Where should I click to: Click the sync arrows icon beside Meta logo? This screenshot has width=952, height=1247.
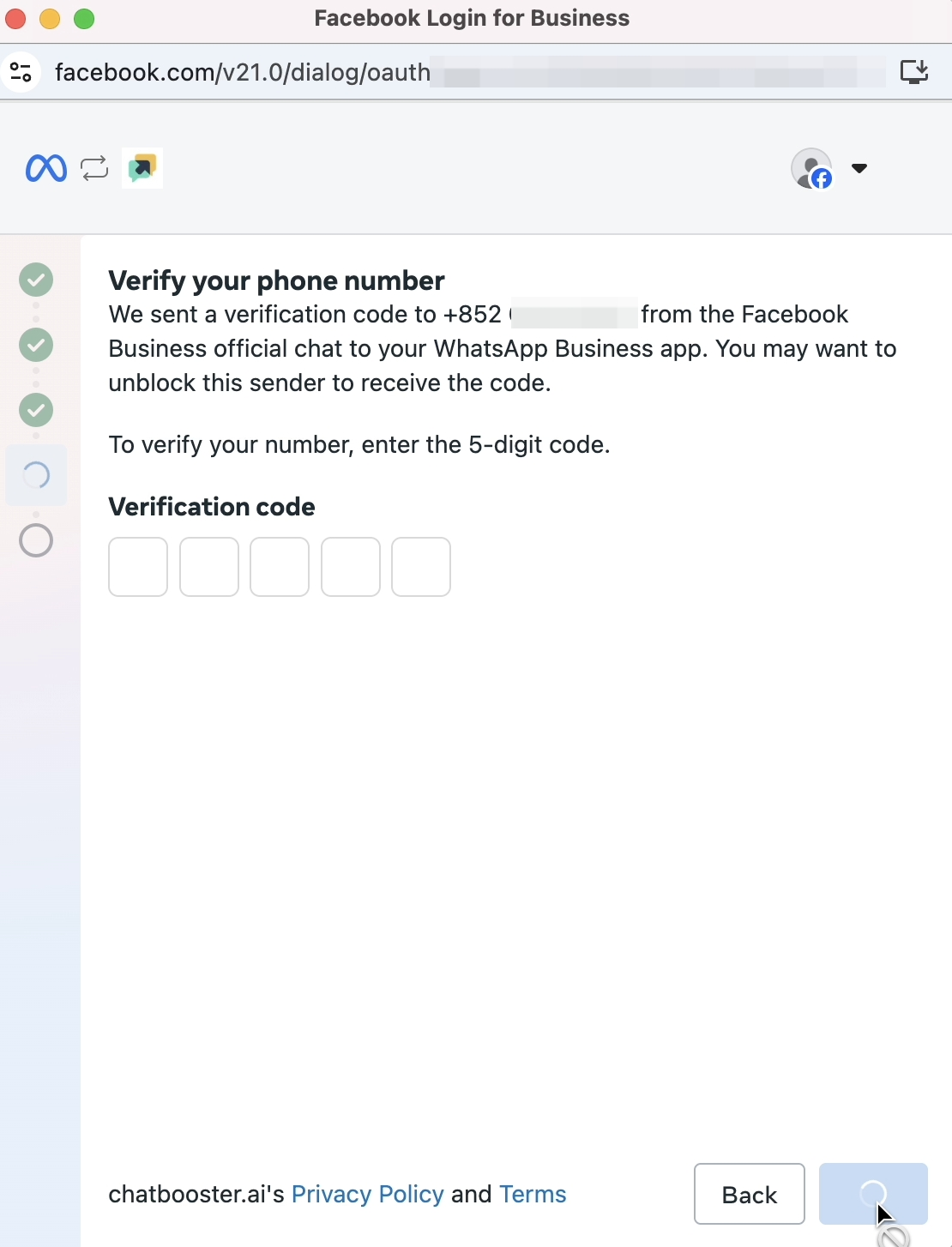95,168
